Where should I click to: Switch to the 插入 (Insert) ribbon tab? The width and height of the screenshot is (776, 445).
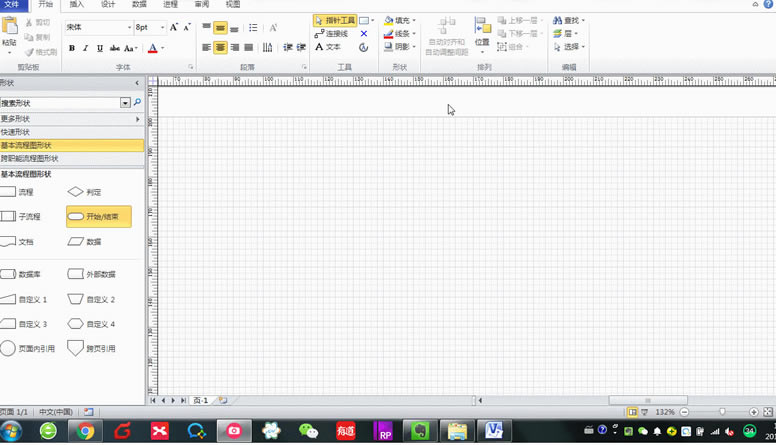click(77, 4)
